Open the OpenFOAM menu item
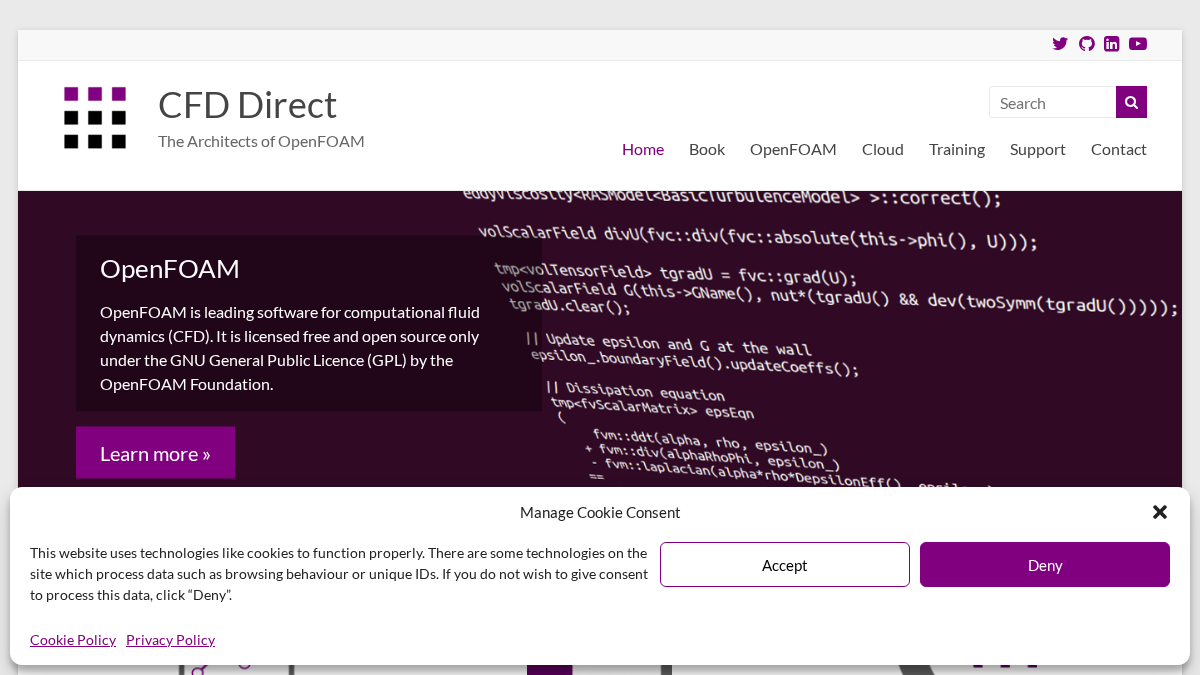 793,149
